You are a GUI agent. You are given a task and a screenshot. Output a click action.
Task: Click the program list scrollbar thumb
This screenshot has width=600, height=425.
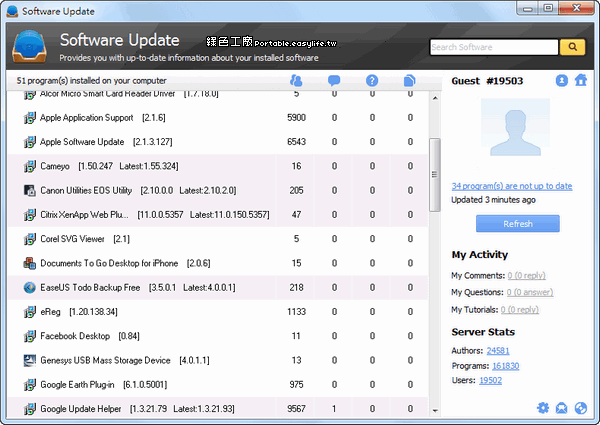tap(435, 174)
